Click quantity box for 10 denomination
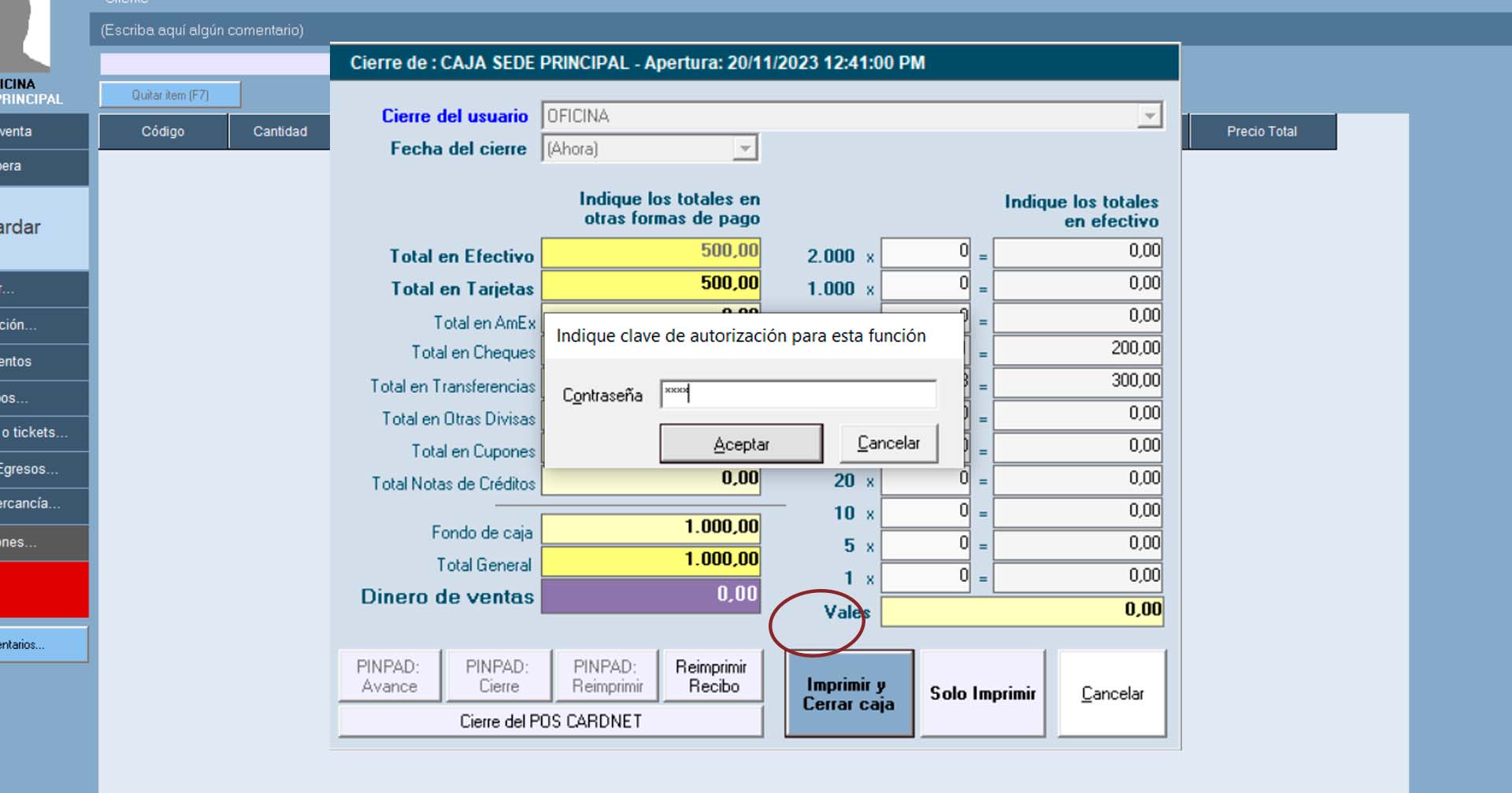This screenshot has height=793, width=1512. click(x=925, y=513)
